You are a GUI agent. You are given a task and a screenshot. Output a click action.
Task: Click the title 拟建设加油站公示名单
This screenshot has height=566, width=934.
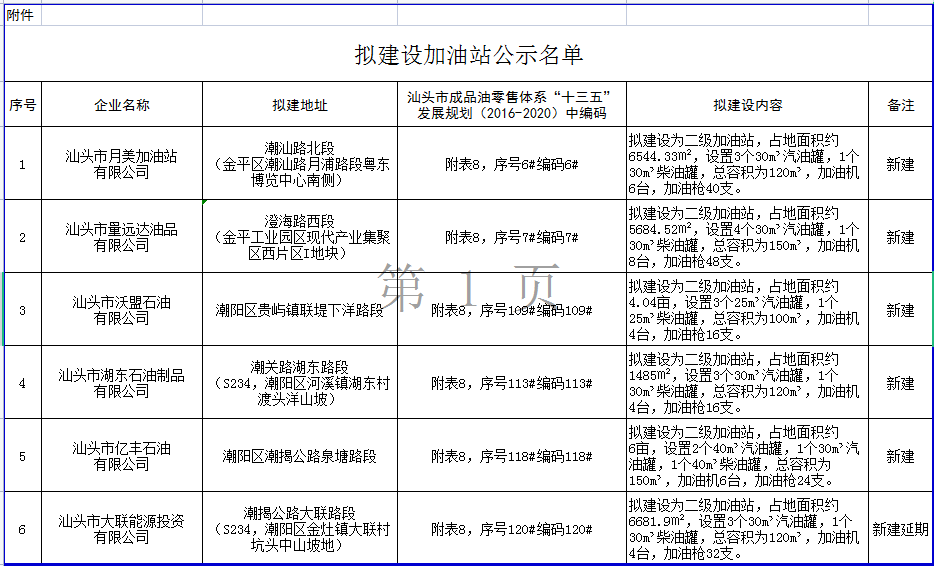[x=469, y=55]
